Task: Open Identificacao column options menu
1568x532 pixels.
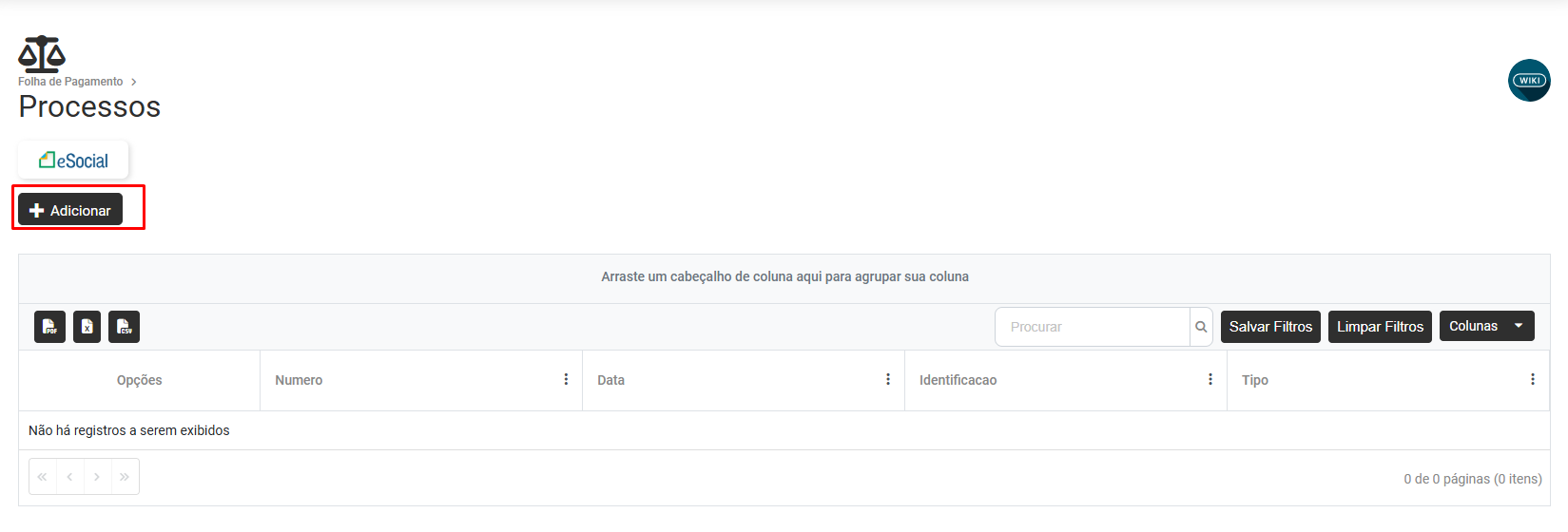Action: pyautogui.click(x=1210, y=379)
